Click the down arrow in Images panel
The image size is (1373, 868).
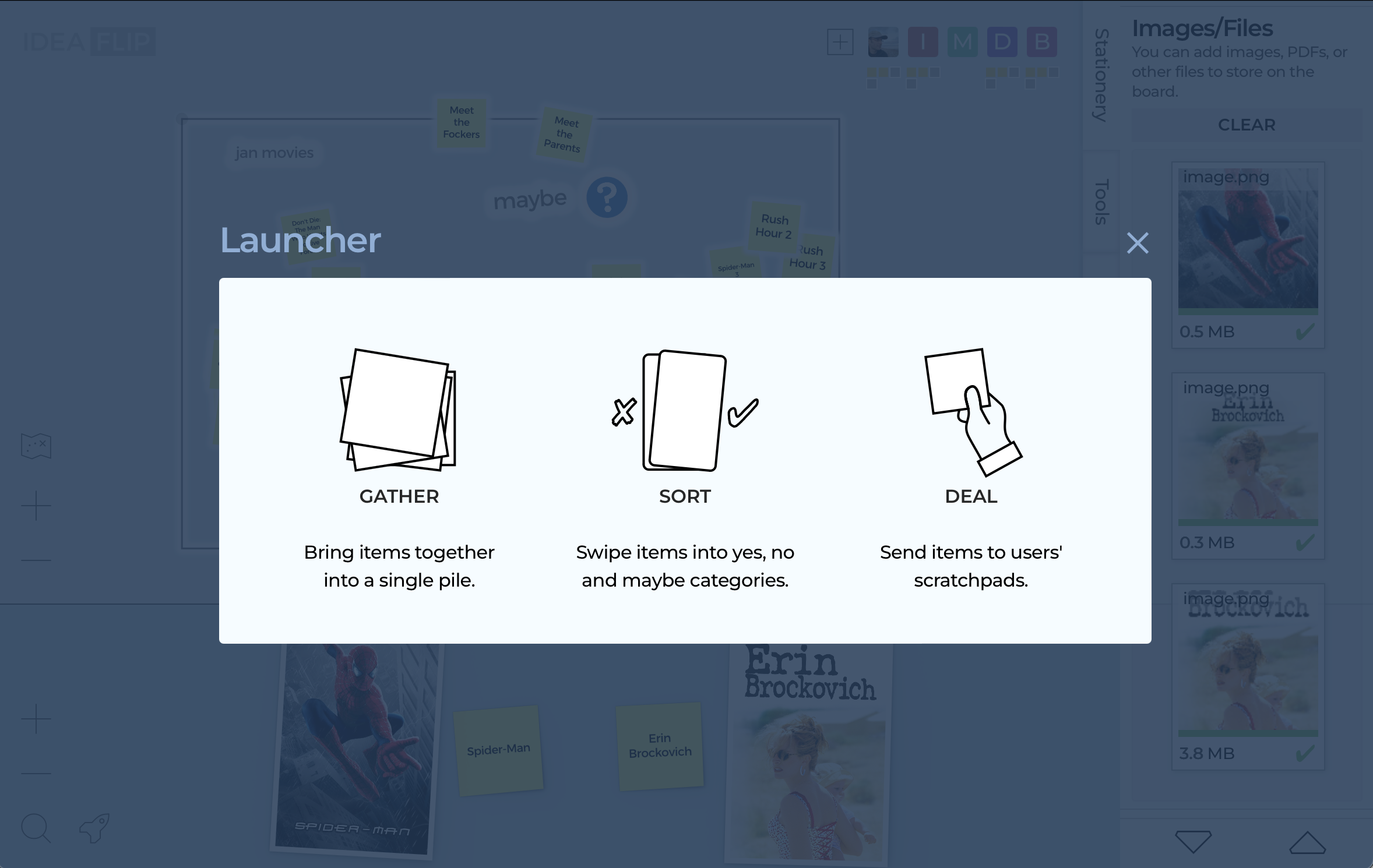click(1194, 842)
